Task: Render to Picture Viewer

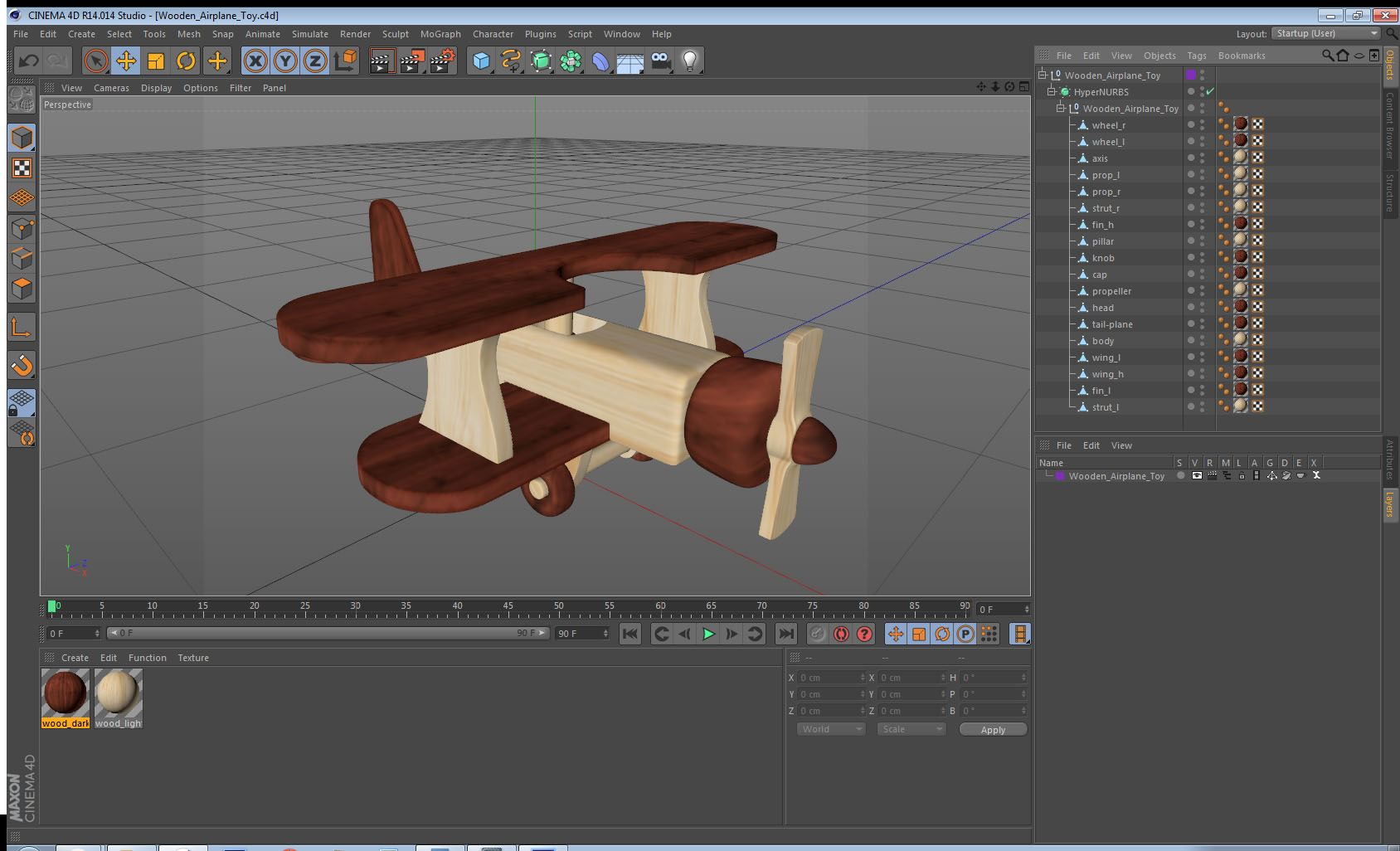Action: [x=412, y=61]
